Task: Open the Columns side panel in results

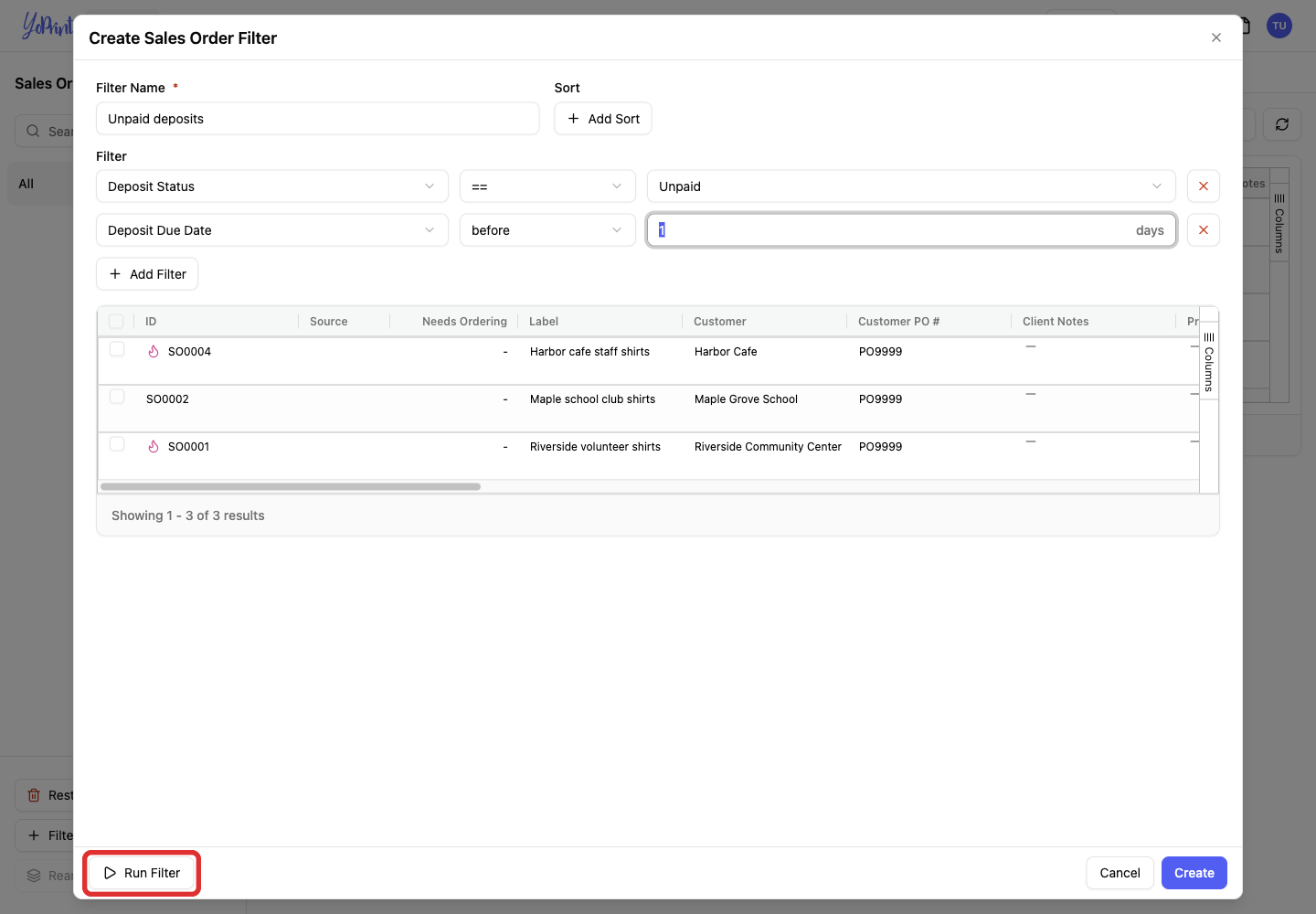Action: [1208, 362]
